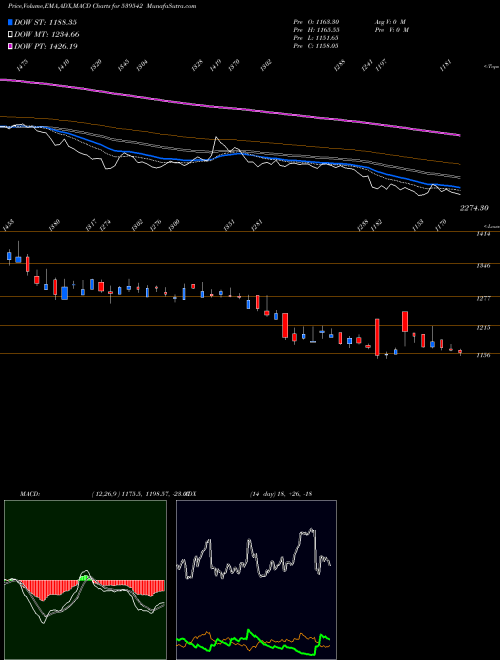Click the blue DOW ST legend swatch
The height and width of the screenshot is (660, 500).
pyautogui.click(x=10, y=22)
